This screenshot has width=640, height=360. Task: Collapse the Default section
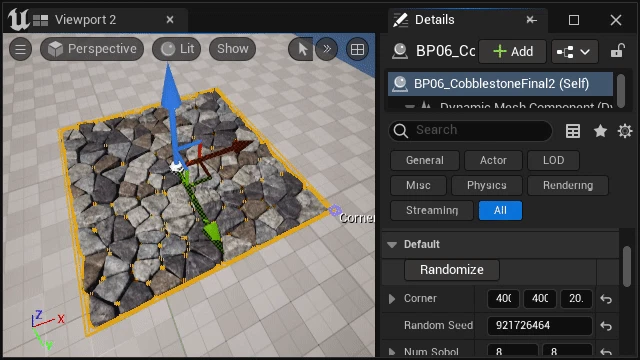click(x=392, y=244)
